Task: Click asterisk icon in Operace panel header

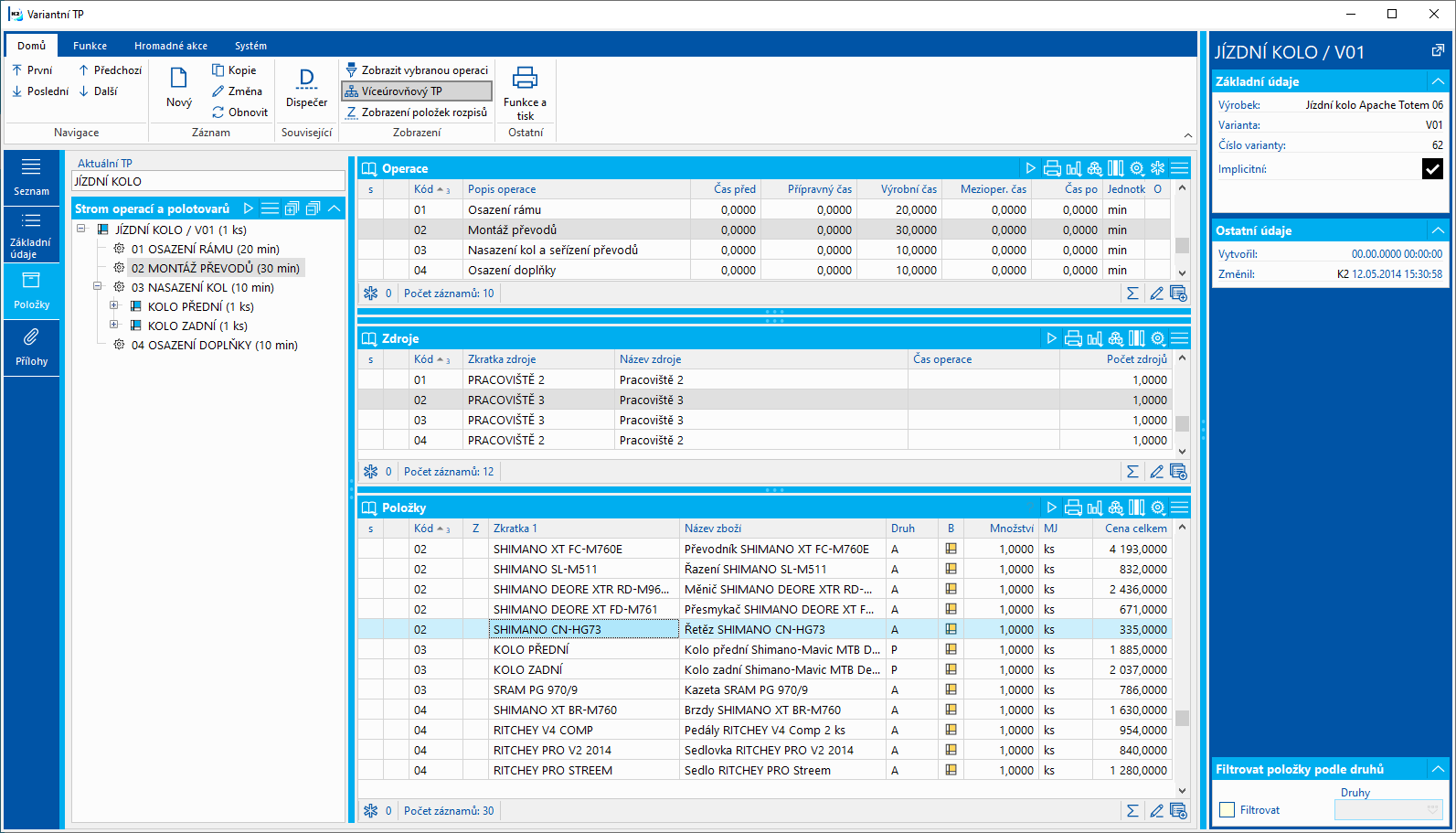Action: 1158,168
